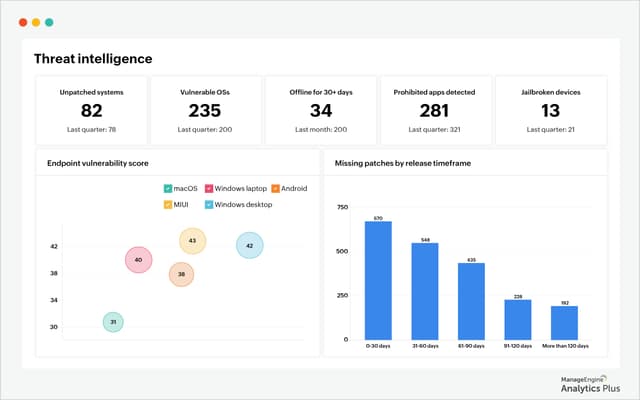This screenshot has width=640, height=400.
Task: Click the 750 y-axis value on bar chart
Action: coord(342,207)
